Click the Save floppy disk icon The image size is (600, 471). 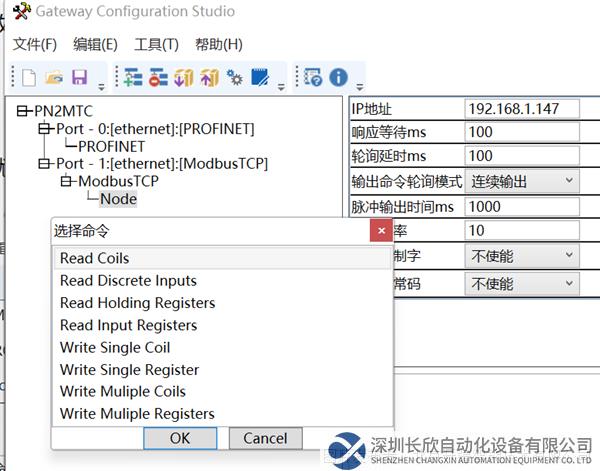tap(79, 77)
